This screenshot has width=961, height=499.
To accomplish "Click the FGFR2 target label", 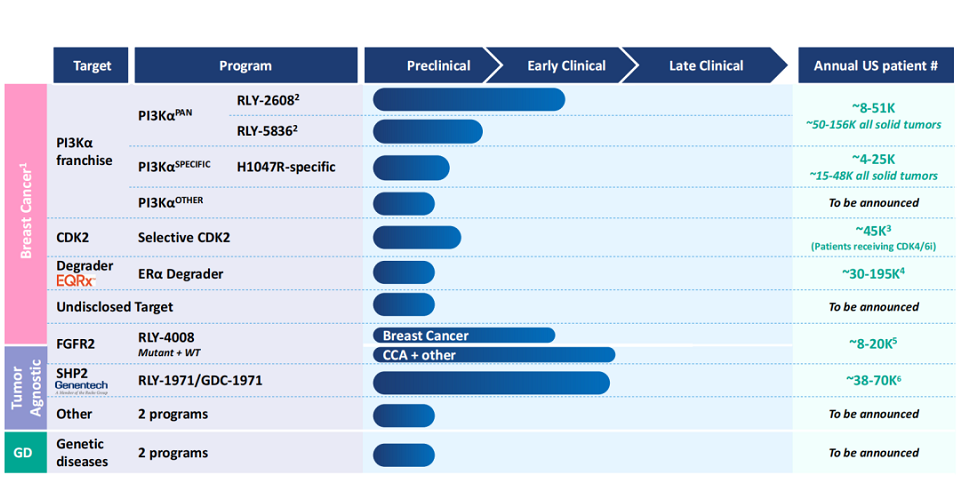I will pos(75,344).
